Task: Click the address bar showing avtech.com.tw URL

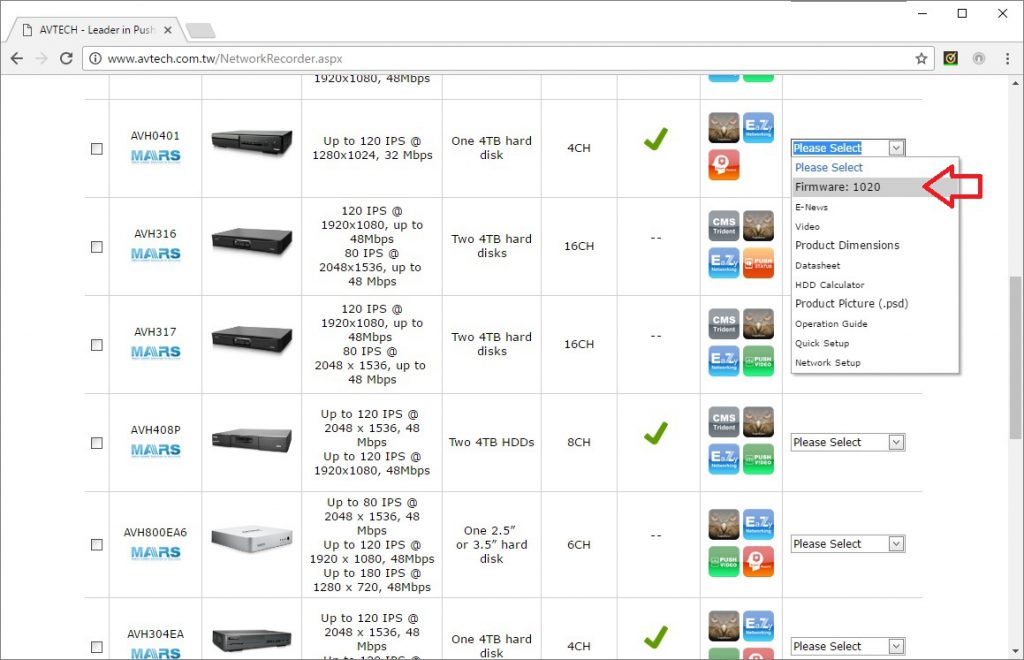Action: click(x=500, y=59)
